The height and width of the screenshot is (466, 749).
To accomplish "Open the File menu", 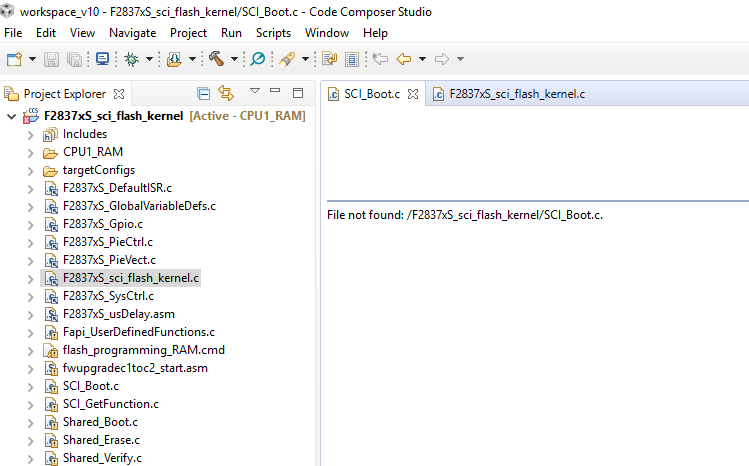I will (x=13, y=33).
